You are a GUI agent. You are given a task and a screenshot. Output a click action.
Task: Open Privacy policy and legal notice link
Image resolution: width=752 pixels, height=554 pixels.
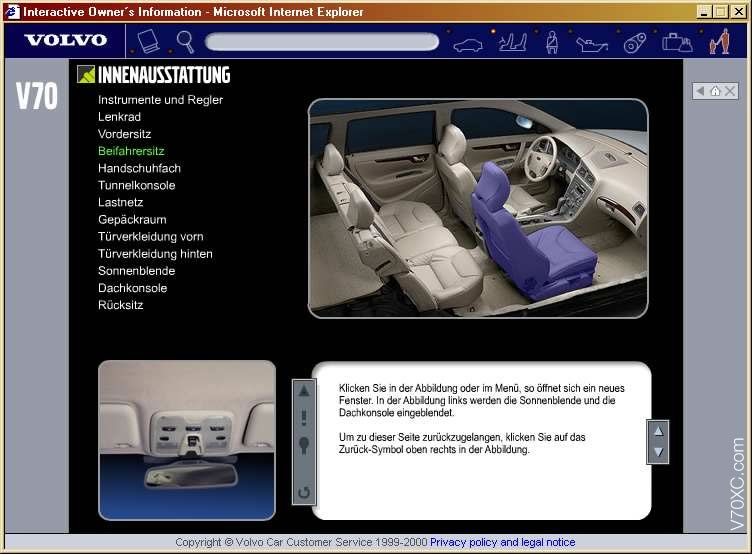click(503, 542)
